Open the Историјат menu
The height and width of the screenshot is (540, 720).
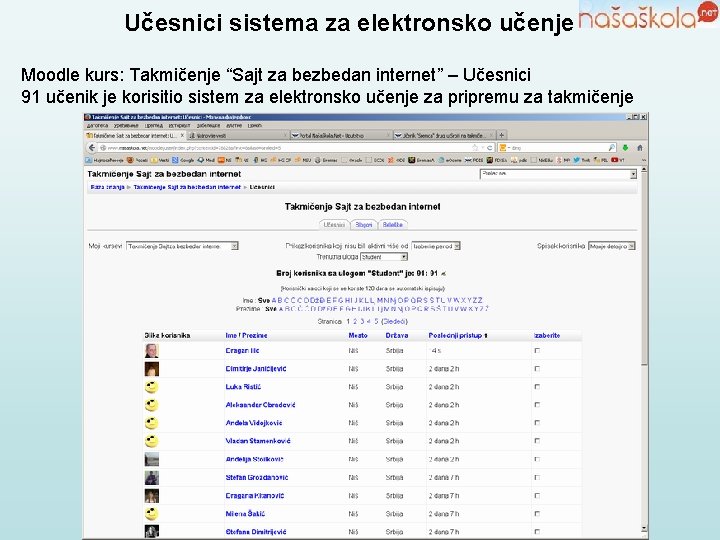click(x=180, y=125)
